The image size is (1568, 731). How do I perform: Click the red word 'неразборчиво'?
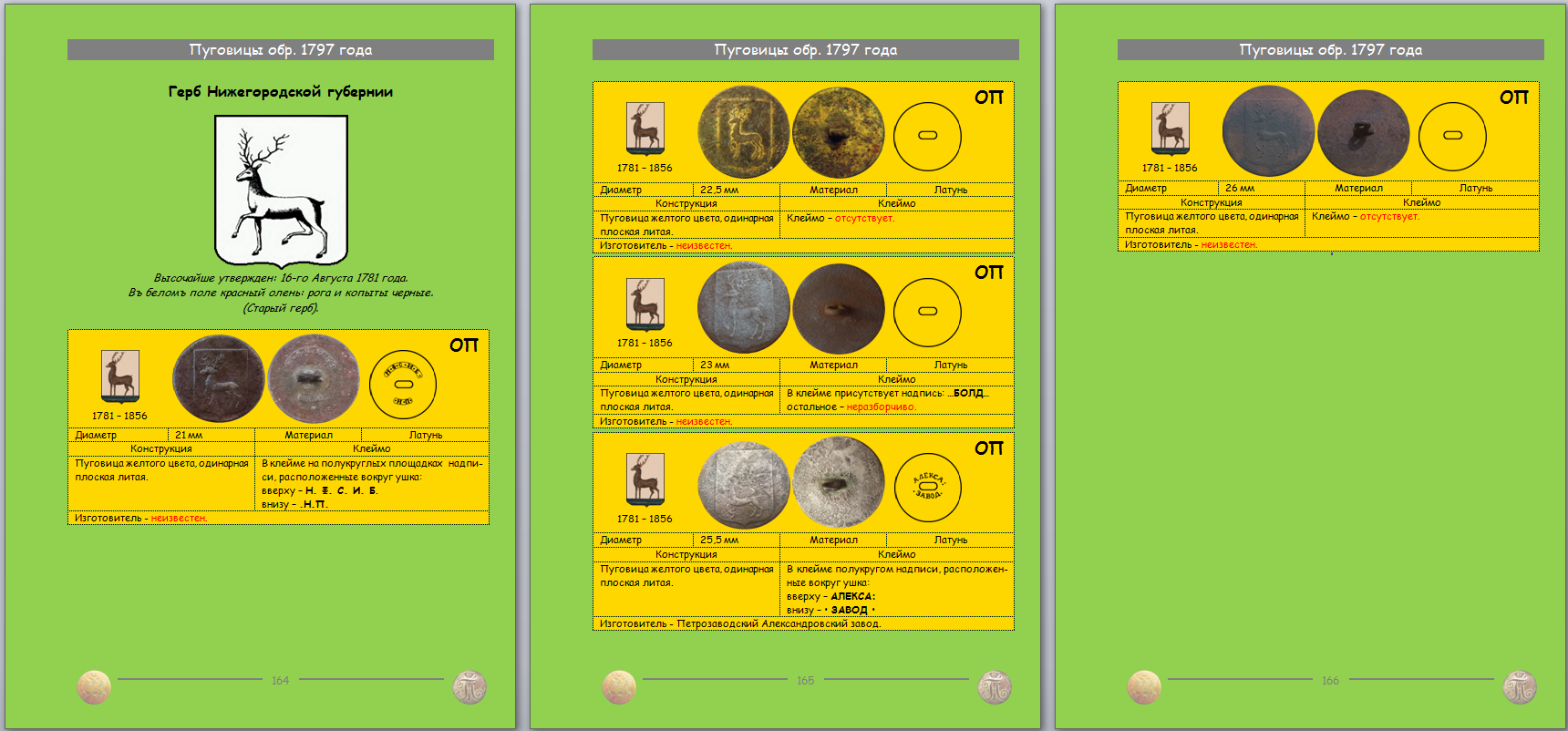[x=880, y=407]
